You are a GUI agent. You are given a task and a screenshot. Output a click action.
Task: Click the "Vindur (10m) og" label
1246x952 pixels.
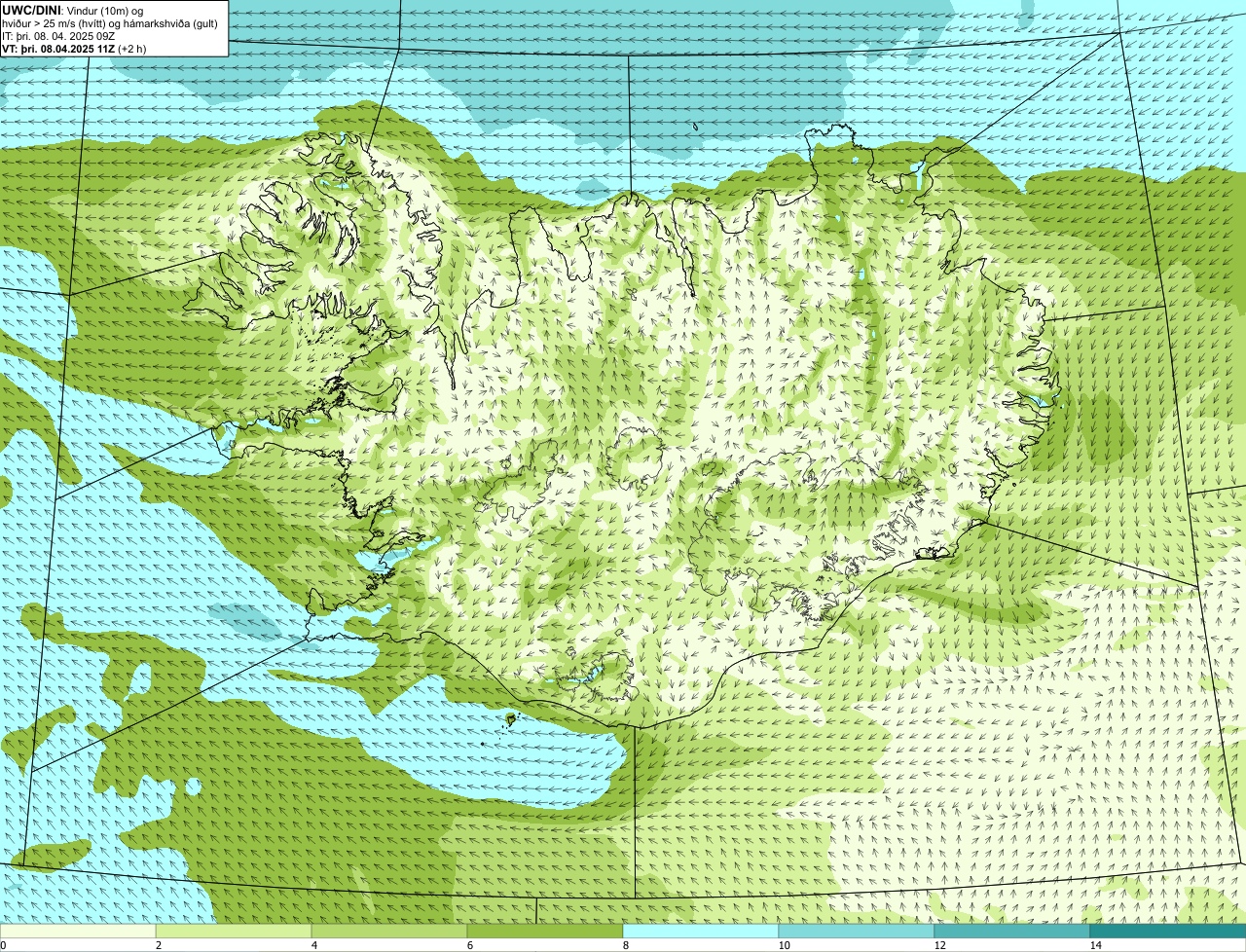tap(105, 10)
